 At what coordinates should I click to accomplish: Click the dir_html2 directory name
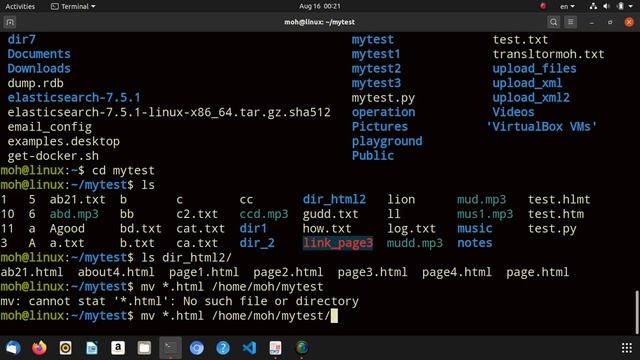click(x=334, y=199)
